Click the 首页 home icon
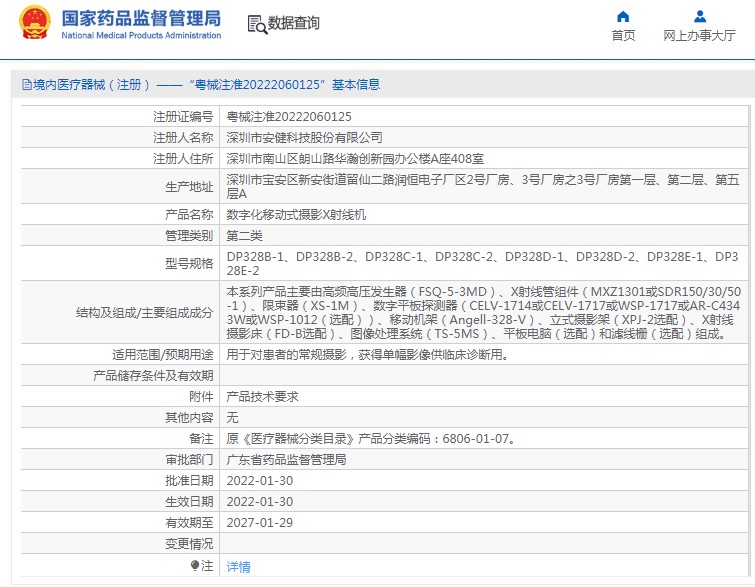Viewport: 755px width, 587px height. [x=623, y=17]
